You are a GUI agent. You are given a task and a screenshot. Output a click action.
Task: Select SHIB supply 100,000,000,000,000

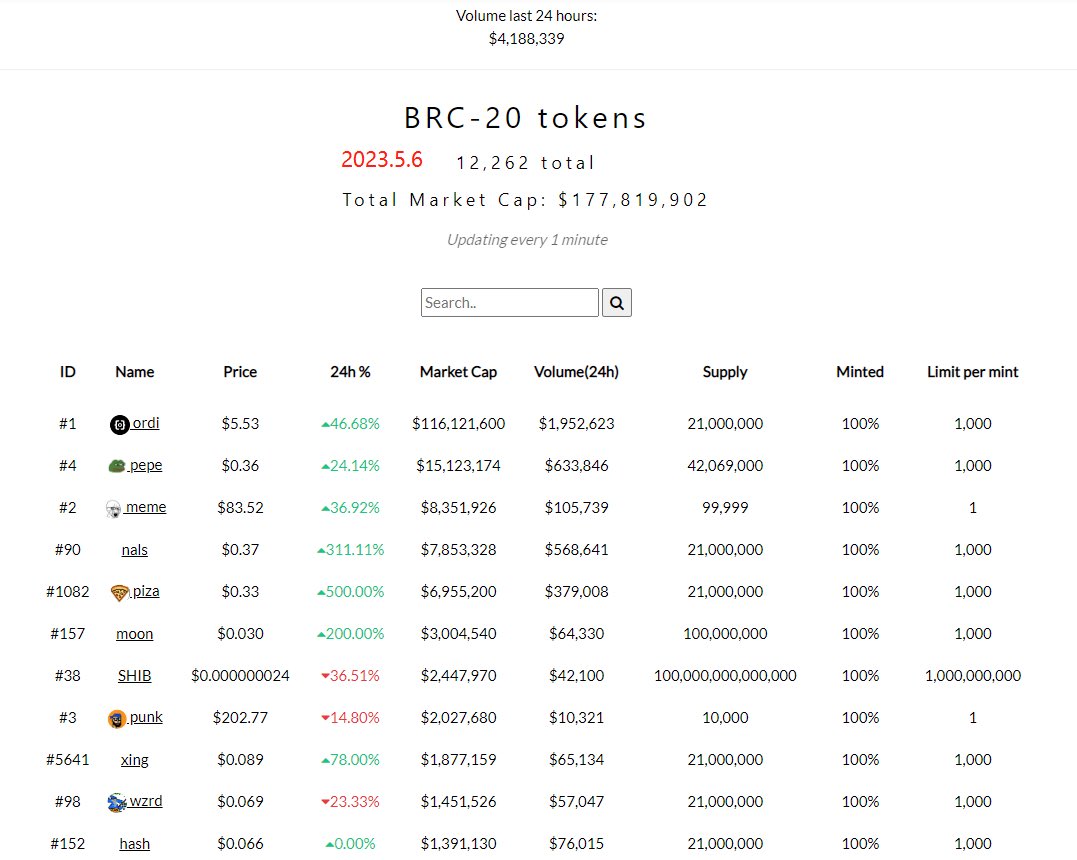[x=725, y=675]
